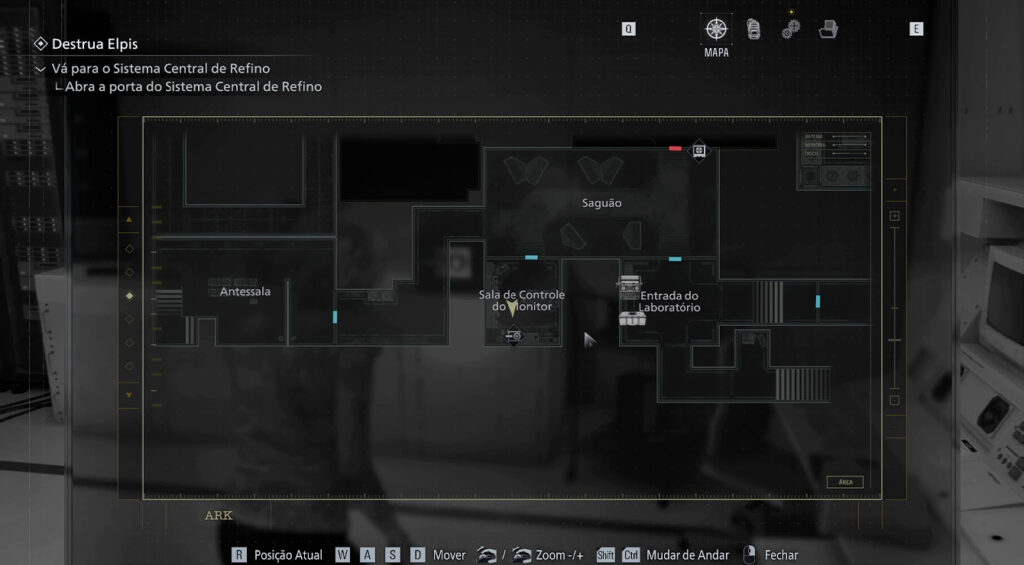
Task: Select the objective marker near red door
Action: point(699,150)
